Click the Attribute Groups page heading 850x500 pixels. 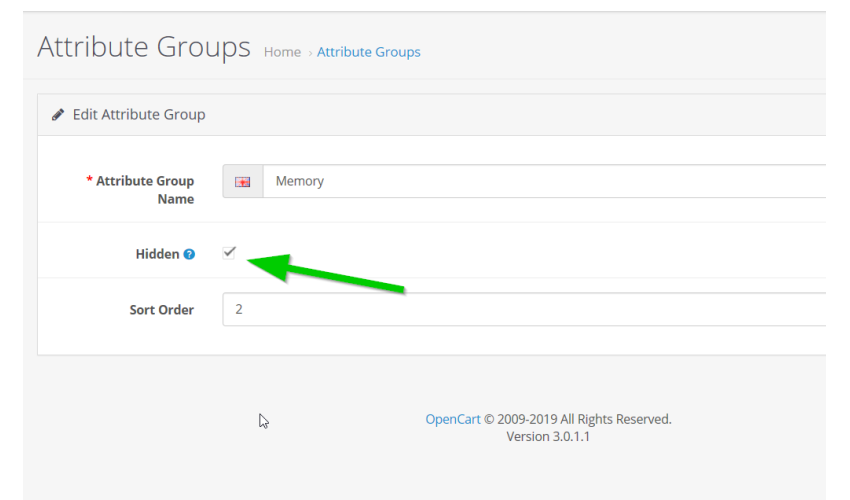(x=144, y=47)
